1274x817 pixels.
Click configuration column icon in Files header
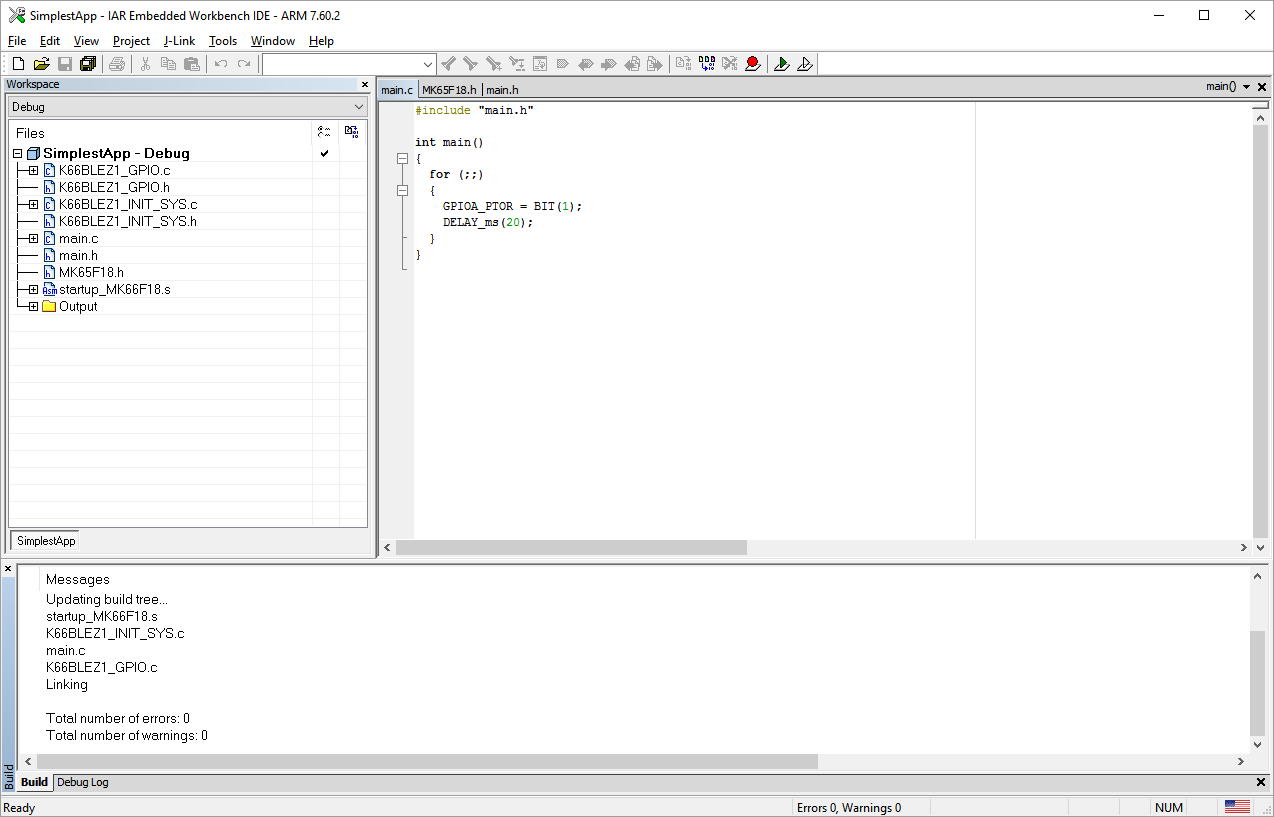(x=324, y=132)
